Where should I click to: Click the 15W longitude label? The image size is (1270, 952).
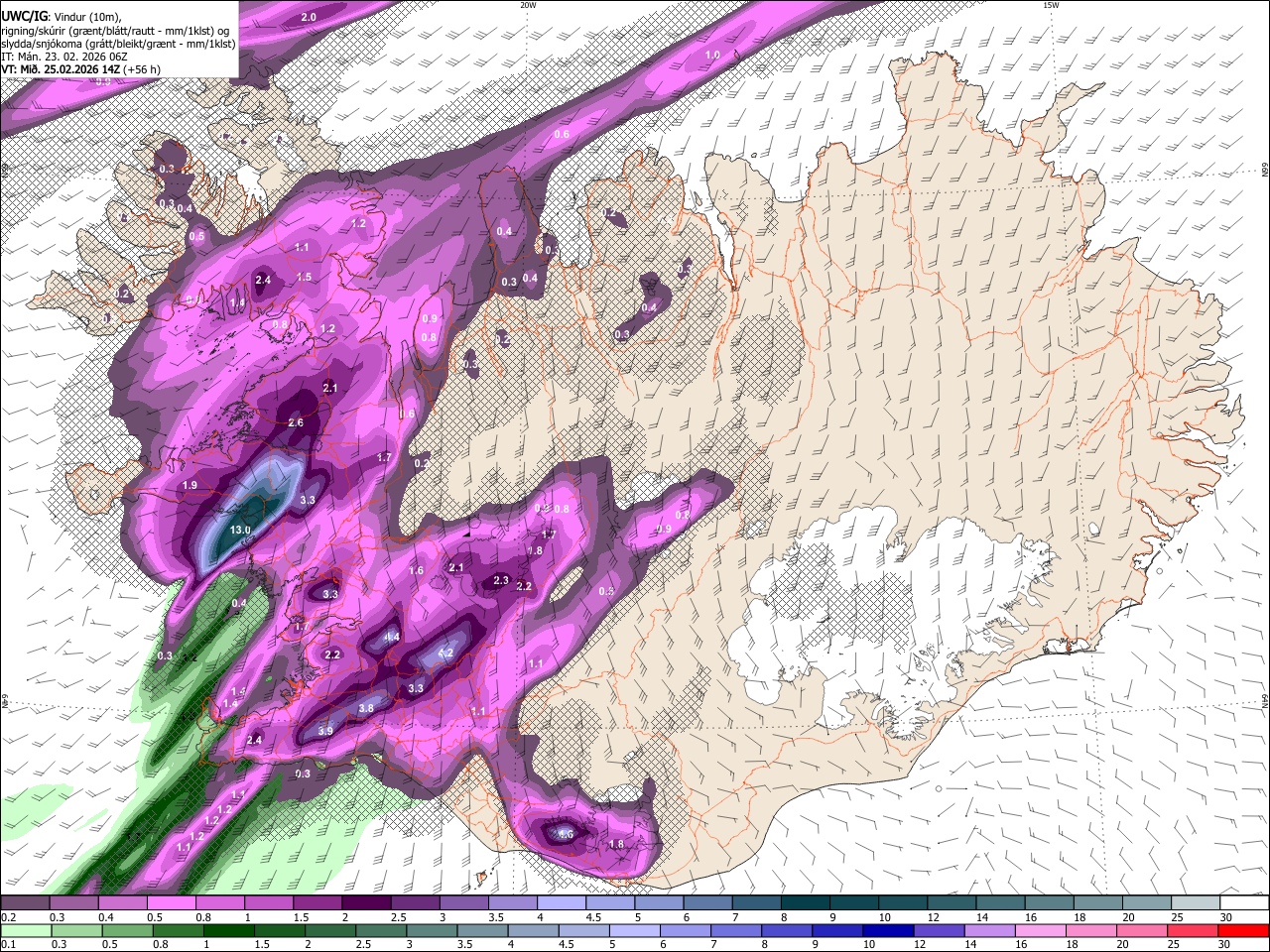pyautogui.click(x=1050, y=5)
